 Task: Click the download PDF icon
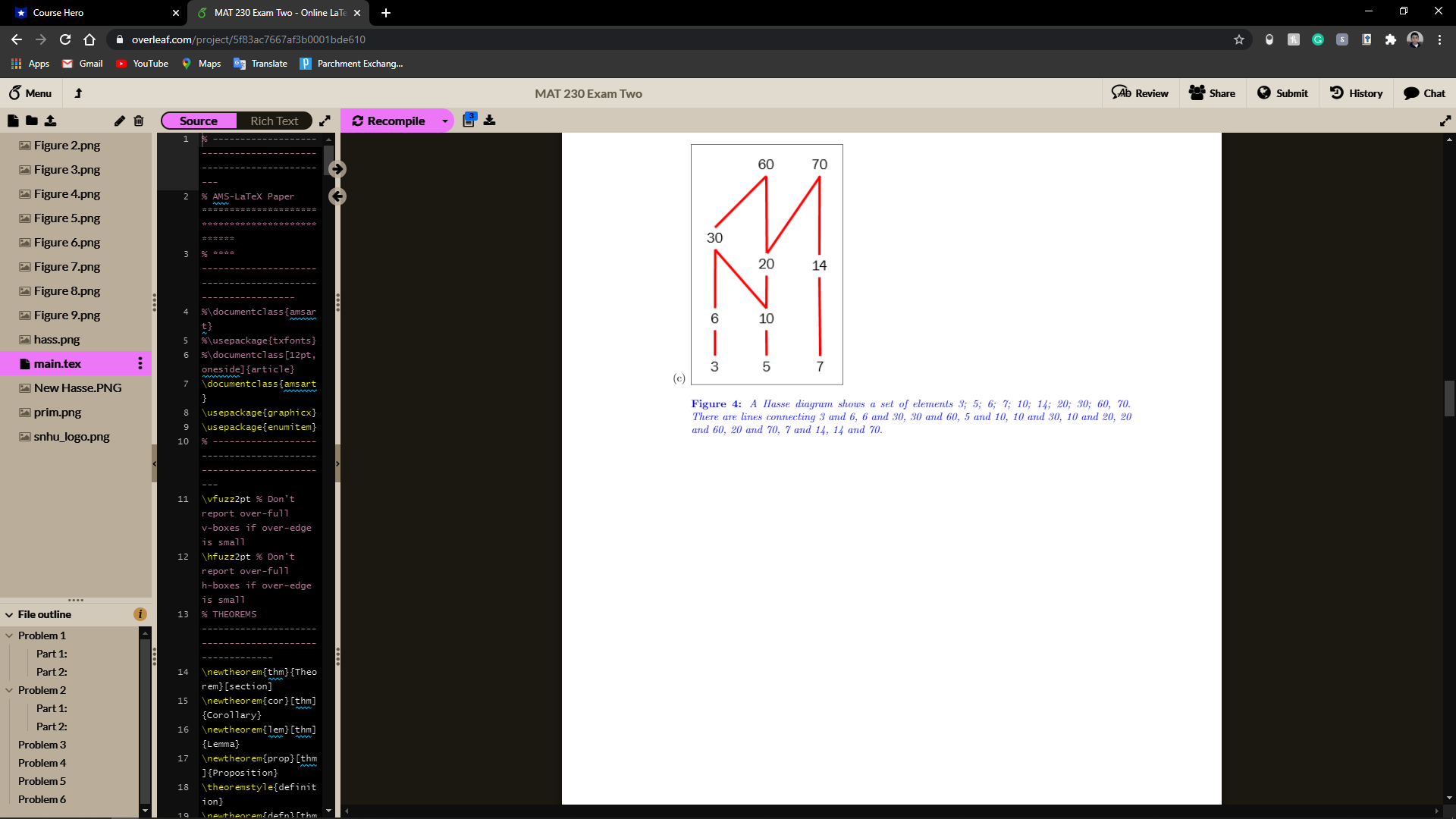(x=490, y=120)
